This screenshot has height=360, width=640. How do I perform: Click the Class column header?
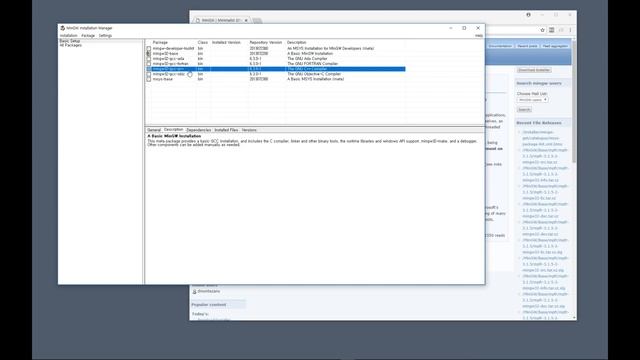click(203, 42)
